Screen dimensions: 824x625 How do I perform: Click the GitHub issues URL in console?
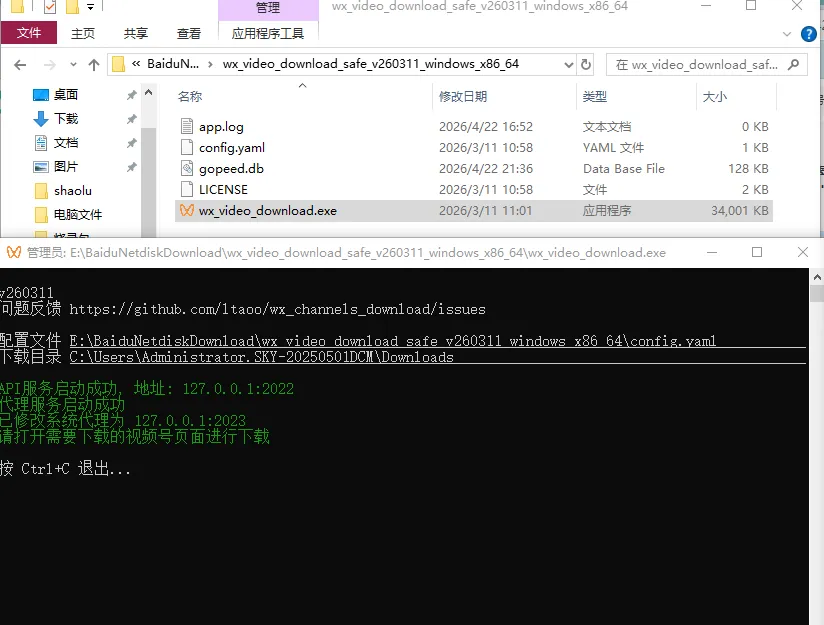coord(277,309)
